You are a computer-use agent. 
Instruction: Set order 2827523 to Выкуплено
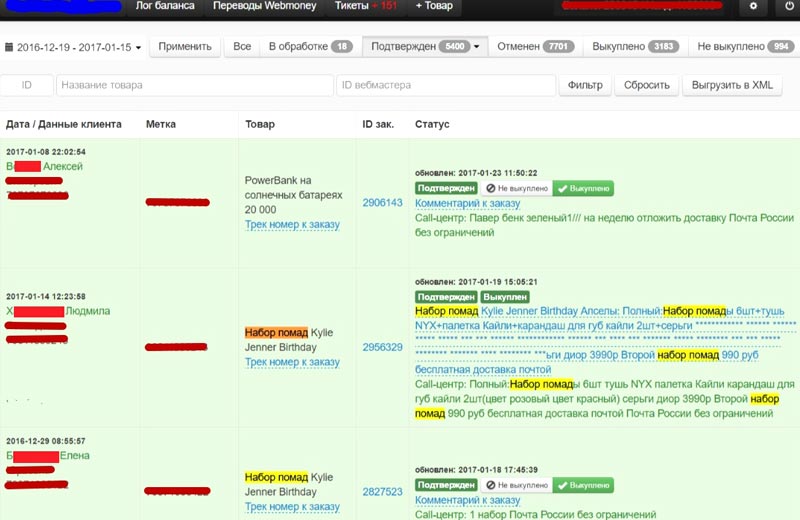coord(583,485)
